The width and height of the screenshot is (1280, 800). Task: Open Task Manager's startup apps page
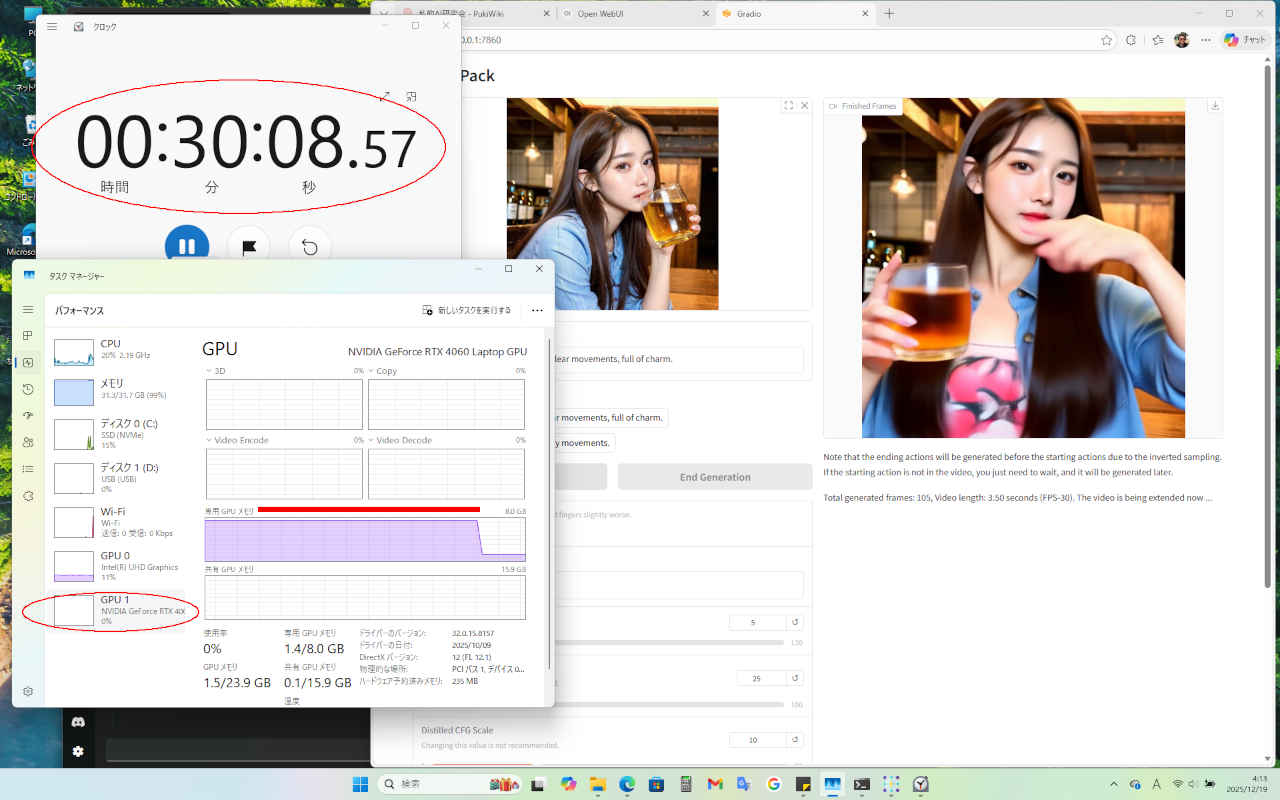[28, 416]
